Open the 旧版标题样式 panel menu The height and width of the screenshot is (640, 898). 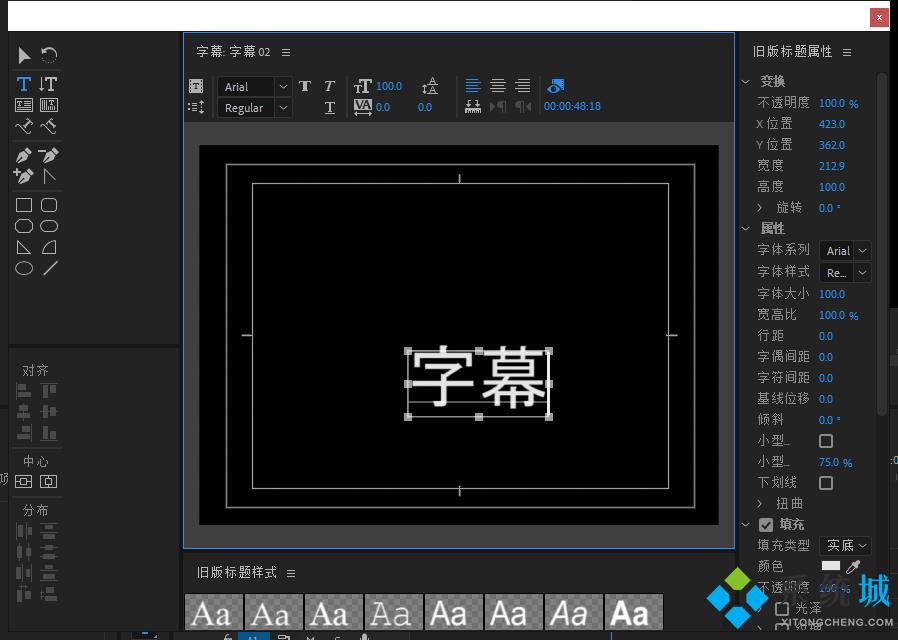tap(290, 572)
